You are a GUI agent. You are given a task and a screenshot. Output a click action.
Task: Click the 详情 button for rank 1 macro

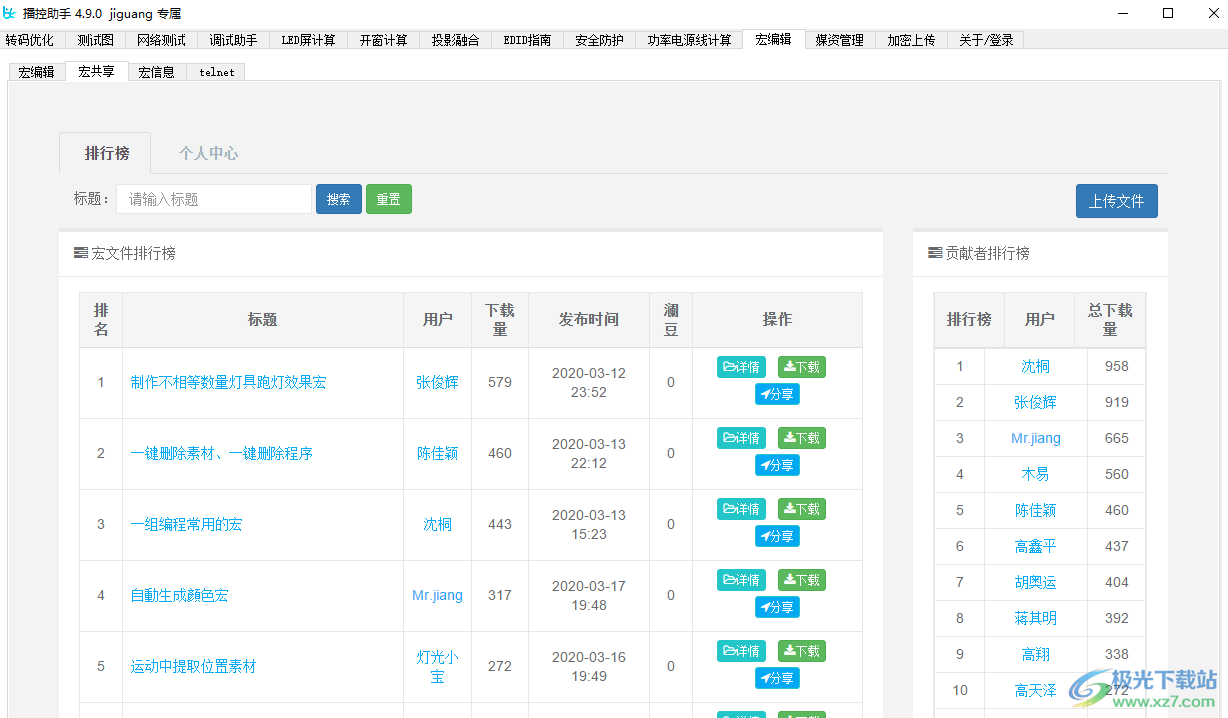pos(741,367)
